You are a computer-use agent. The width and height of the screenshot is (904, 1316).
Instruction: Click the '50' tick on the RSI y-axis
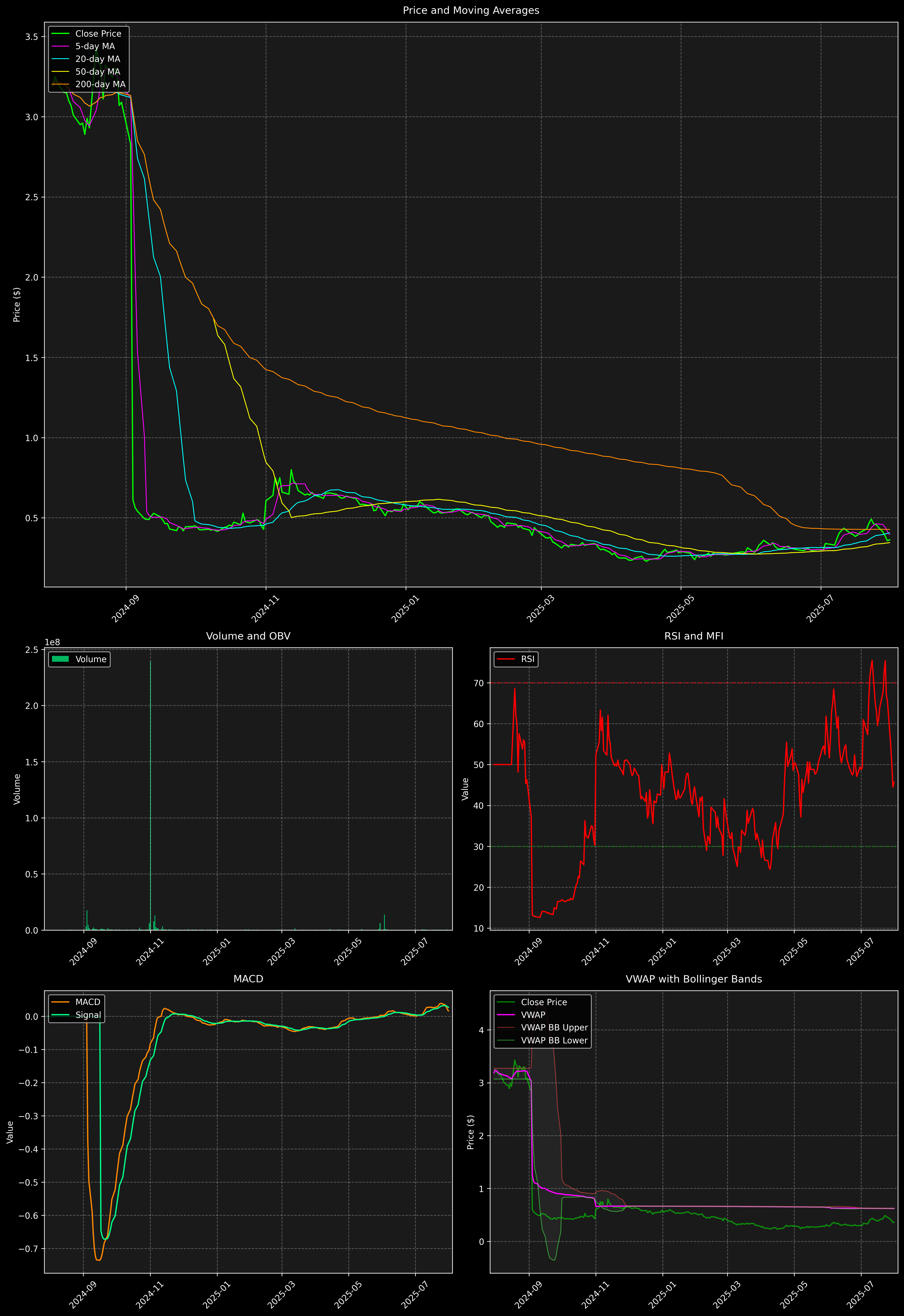point(479,765)
